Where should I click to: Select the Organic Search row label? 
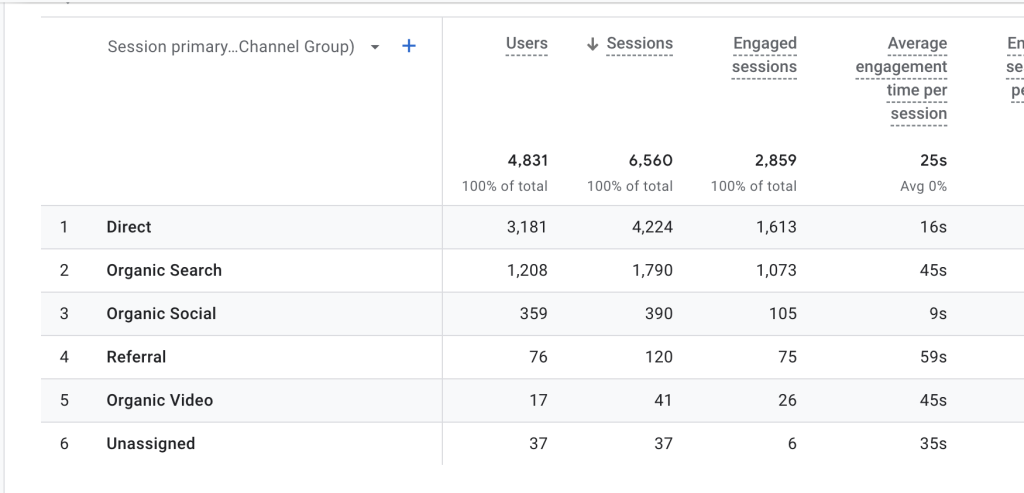tap(164, 270)
